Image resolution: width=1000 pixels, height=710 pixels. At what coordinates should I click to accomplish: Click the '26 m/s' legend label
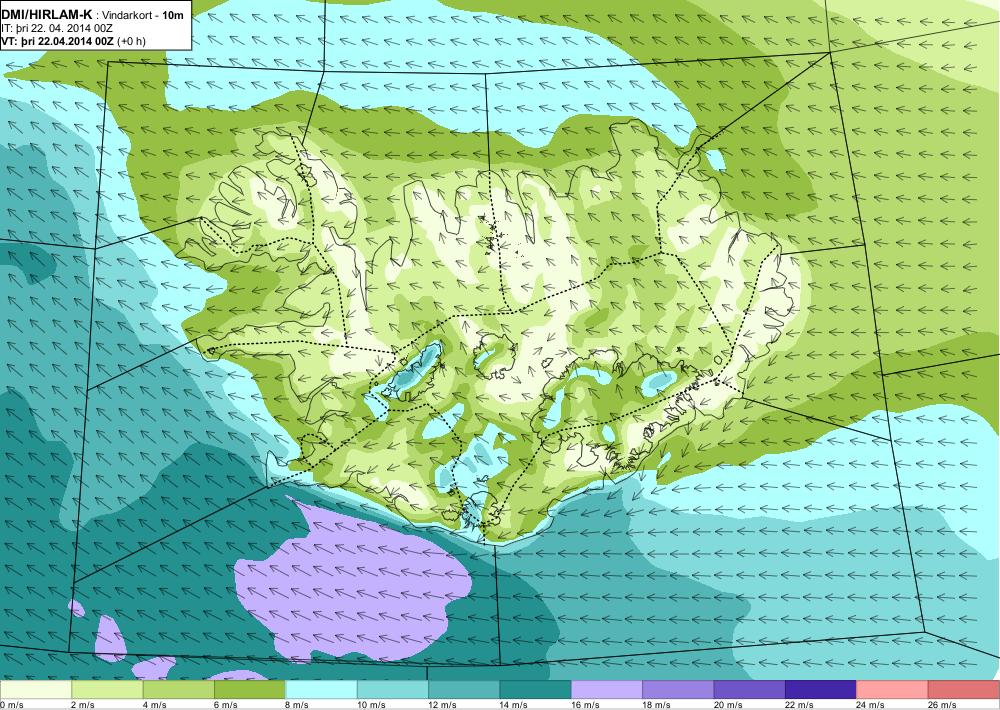943,705
